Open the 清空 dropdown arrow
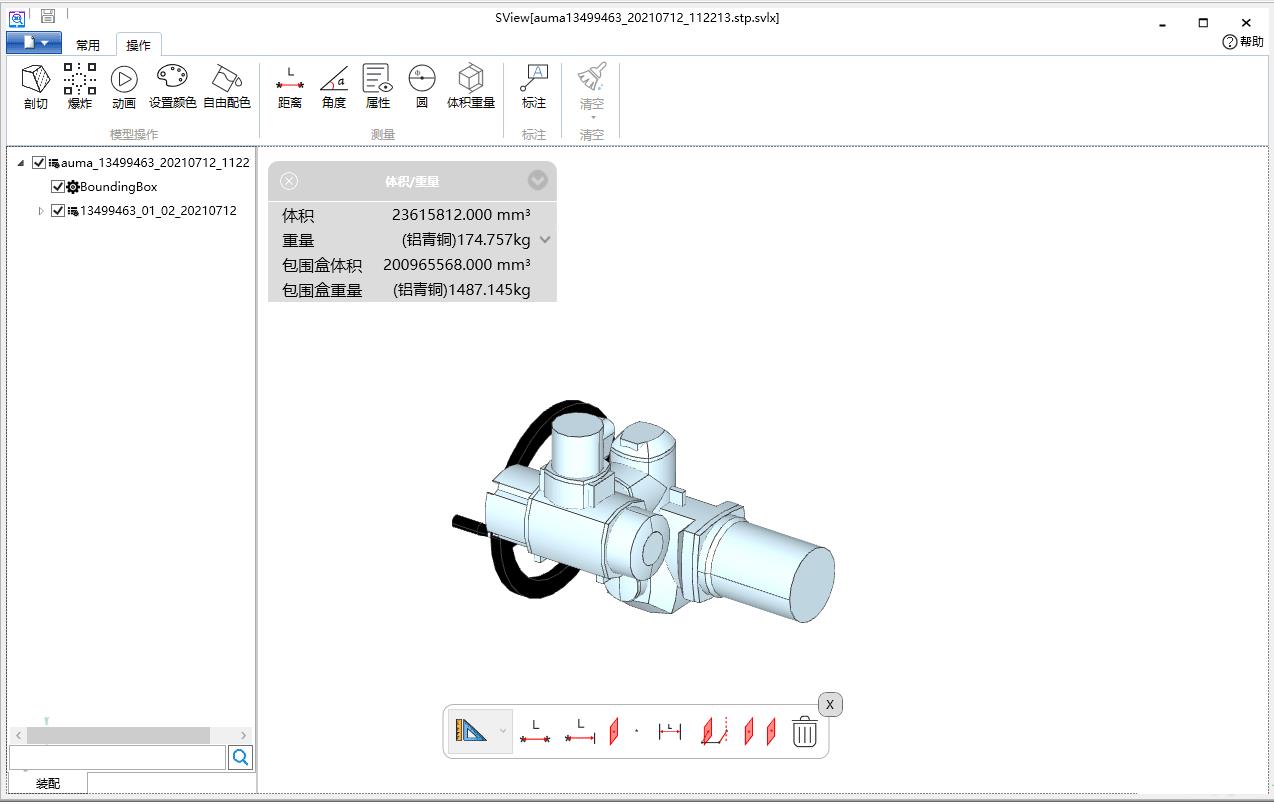 [593, 118]
